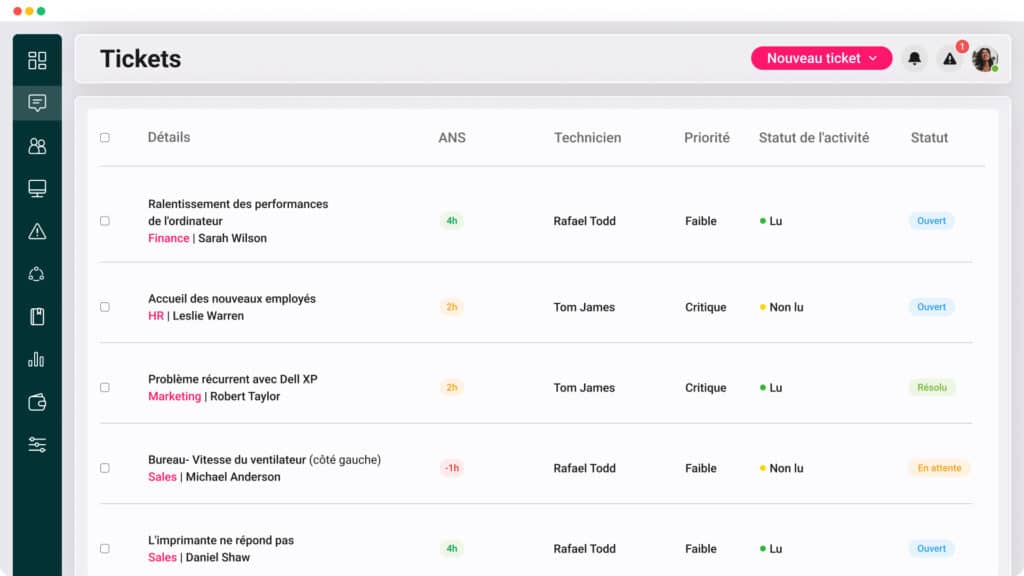This screenshot has width=1024, height=576.
Task: Click technician Tom James in Accueil row
Action: (584, 307)
